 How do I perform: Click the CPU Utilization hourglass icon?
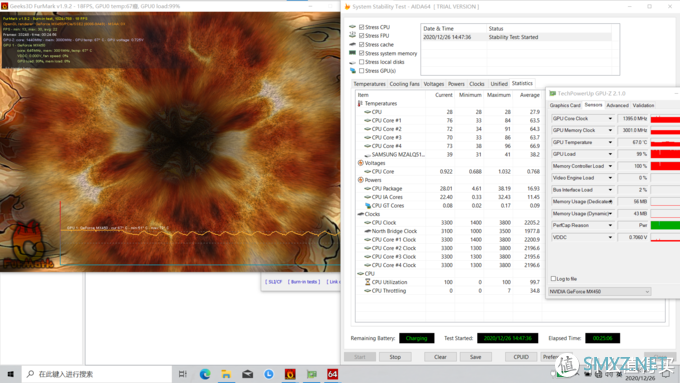pos(367,282)
